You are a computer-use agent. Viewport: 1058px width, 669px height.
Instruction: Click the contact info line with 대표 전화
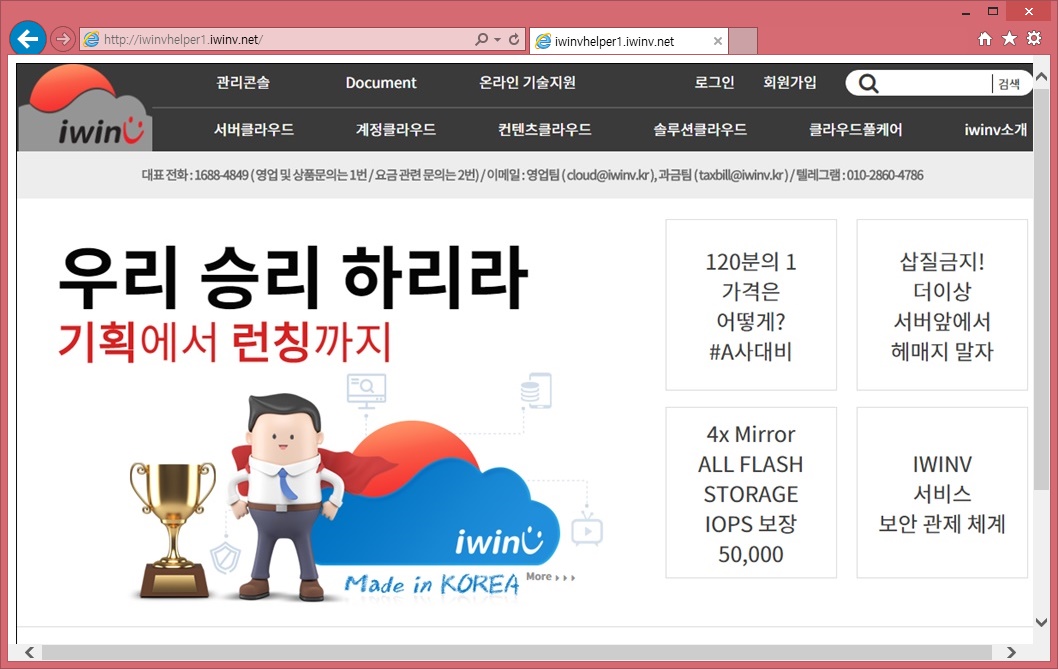[532, 176]
